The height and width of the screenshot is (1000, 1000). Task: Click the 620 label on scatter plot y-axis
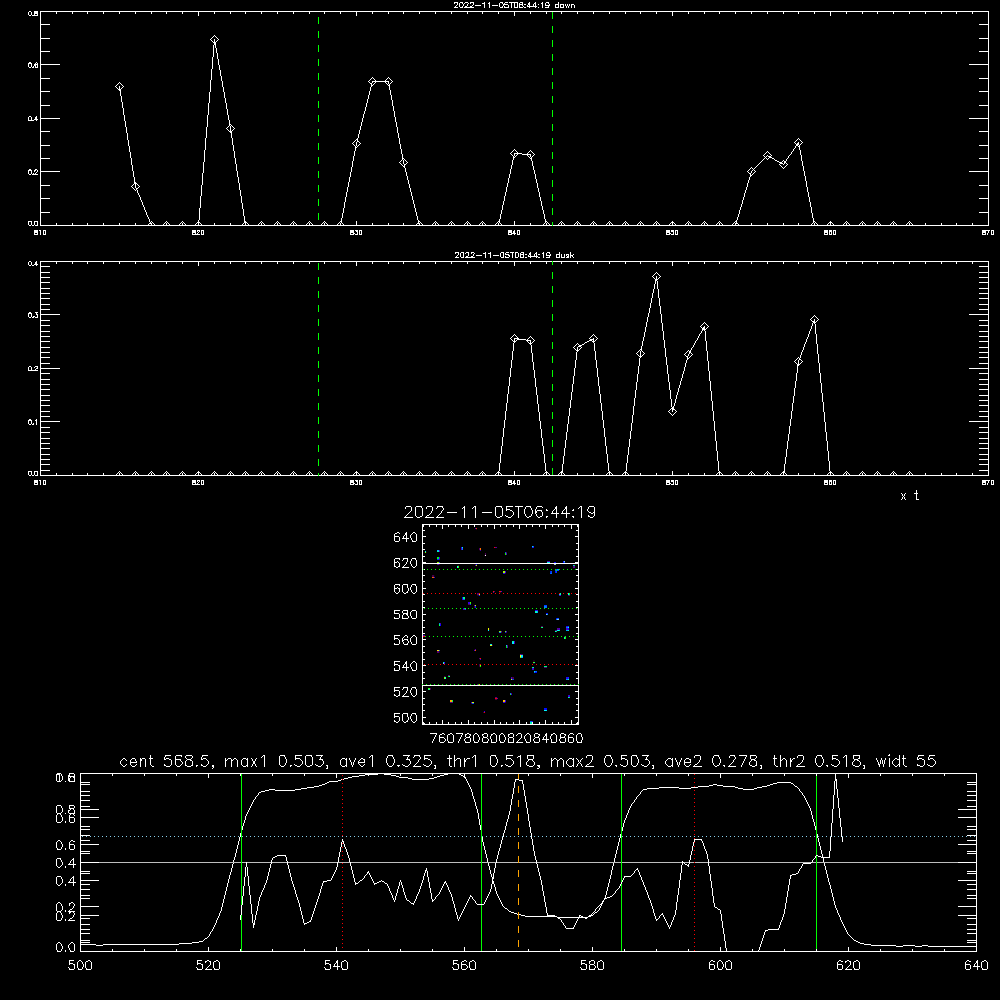pyautogui.click(x=406, y=563)
